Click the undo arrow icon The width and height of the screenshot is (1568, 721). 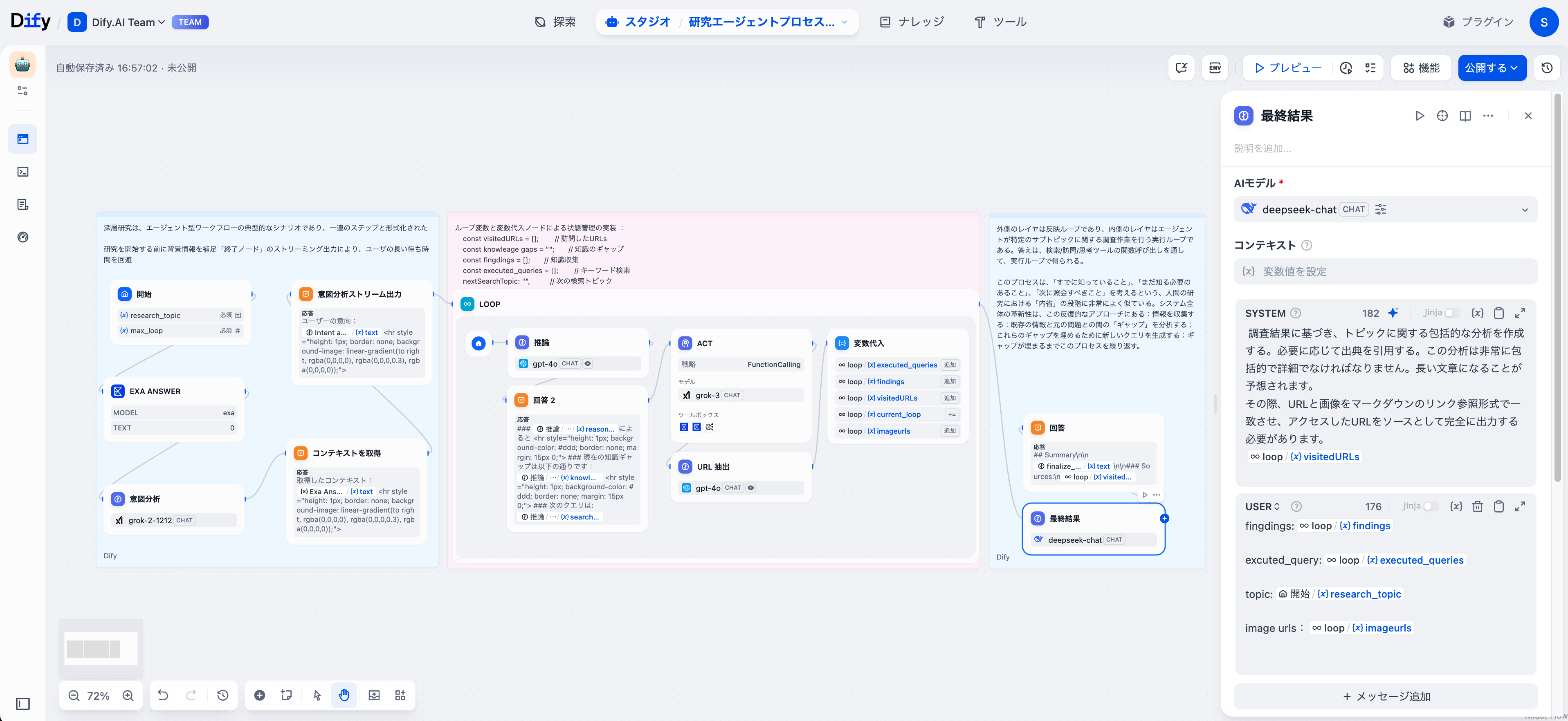(163, 695)
